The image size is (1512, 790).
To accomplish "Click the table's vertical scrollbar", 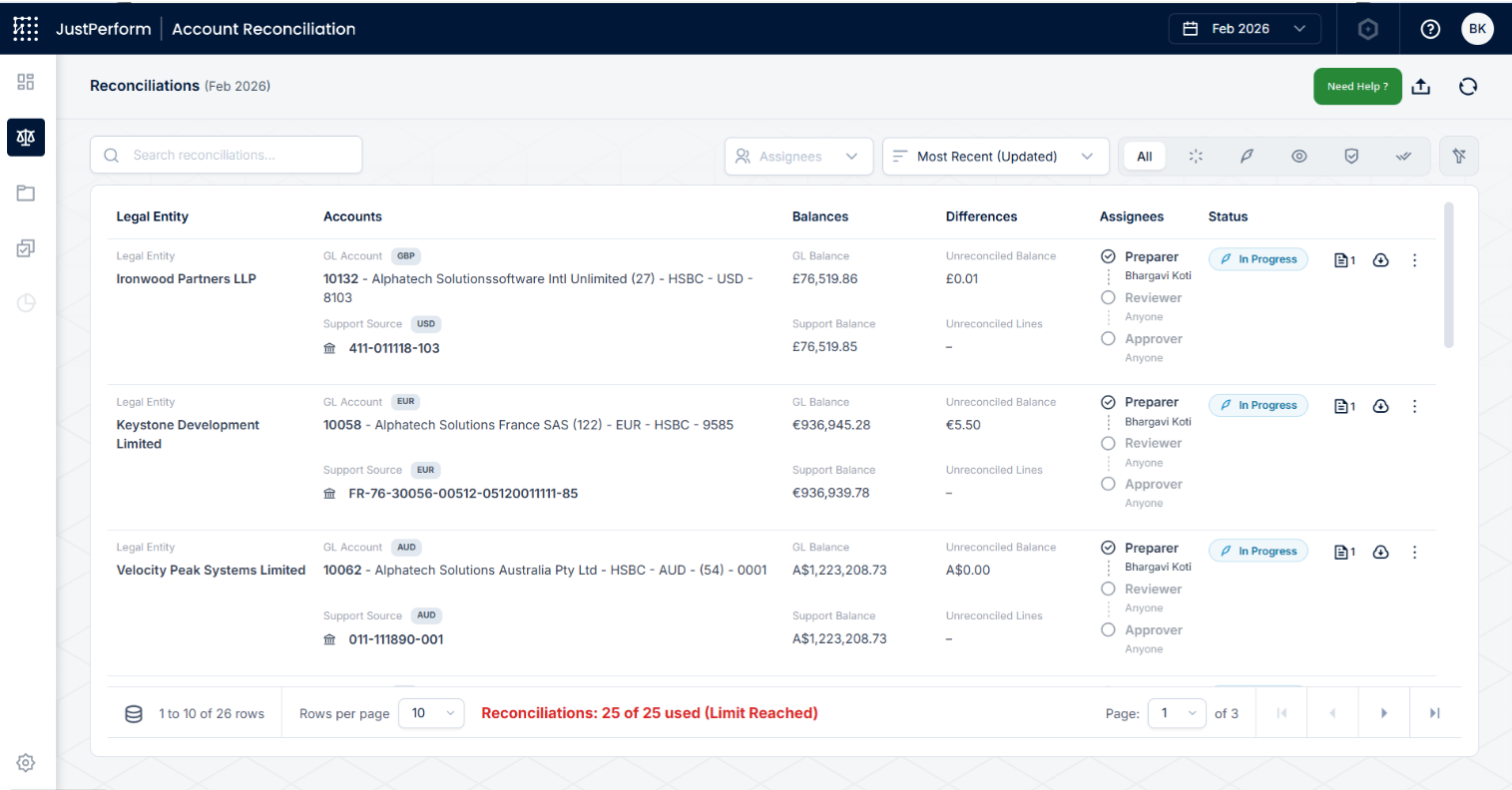I will pyautogui.click(x=1448, y=275).
